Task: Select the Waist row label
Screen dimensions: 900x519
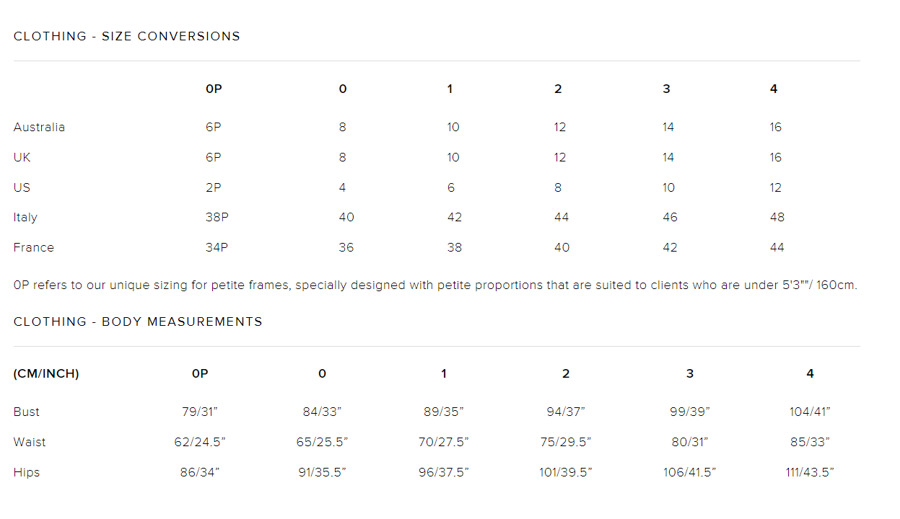Action: pos(29,442)
